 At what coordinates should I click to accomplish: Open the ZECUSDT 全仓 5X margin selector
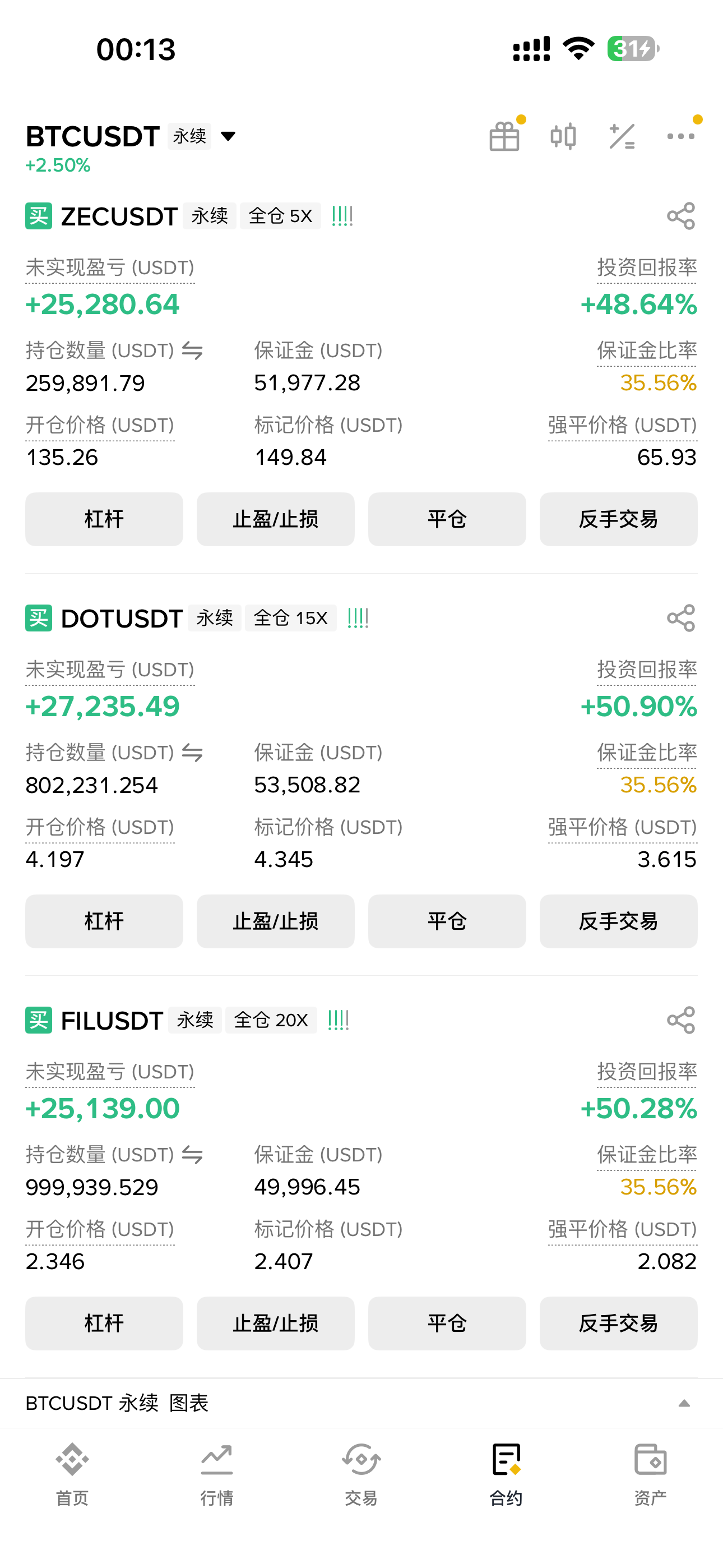pyautogui.click(x=280, y=216)
